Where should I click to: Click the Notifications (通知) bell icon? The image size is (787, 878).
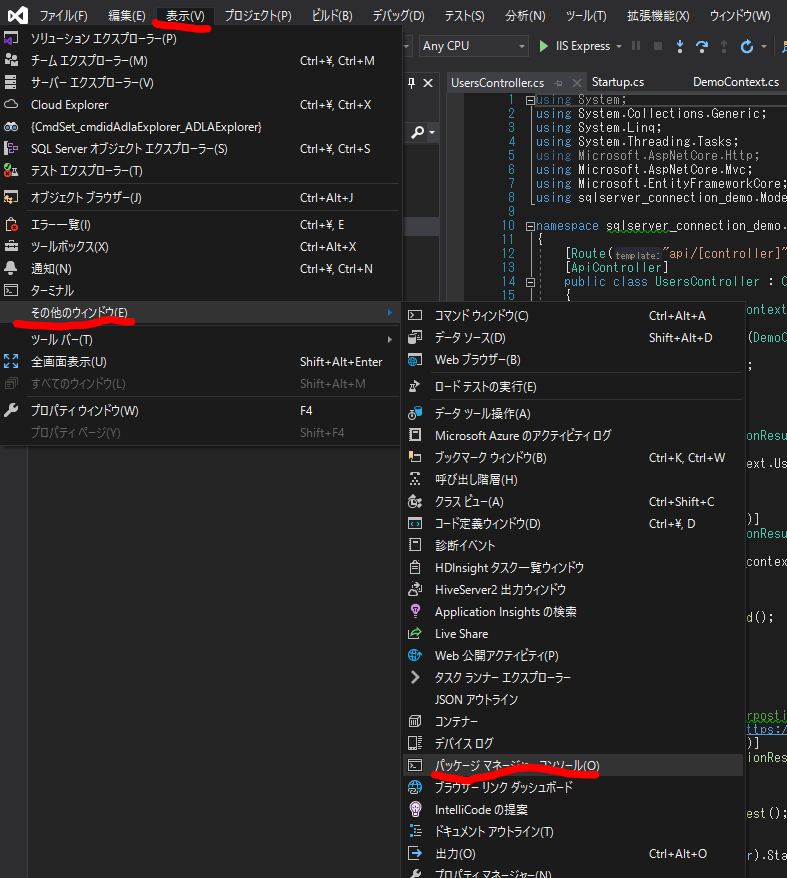11,268
